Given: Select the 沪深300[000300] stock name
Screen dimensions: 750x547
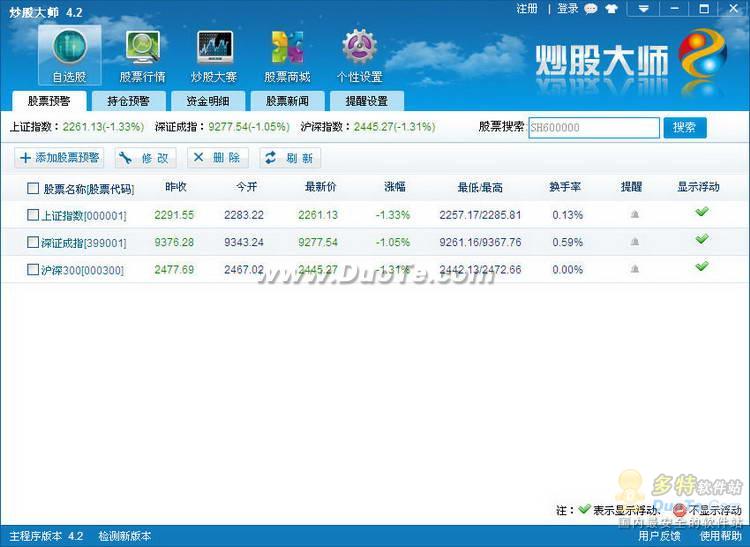Looking at the screenshot, I should click(82, 270).
